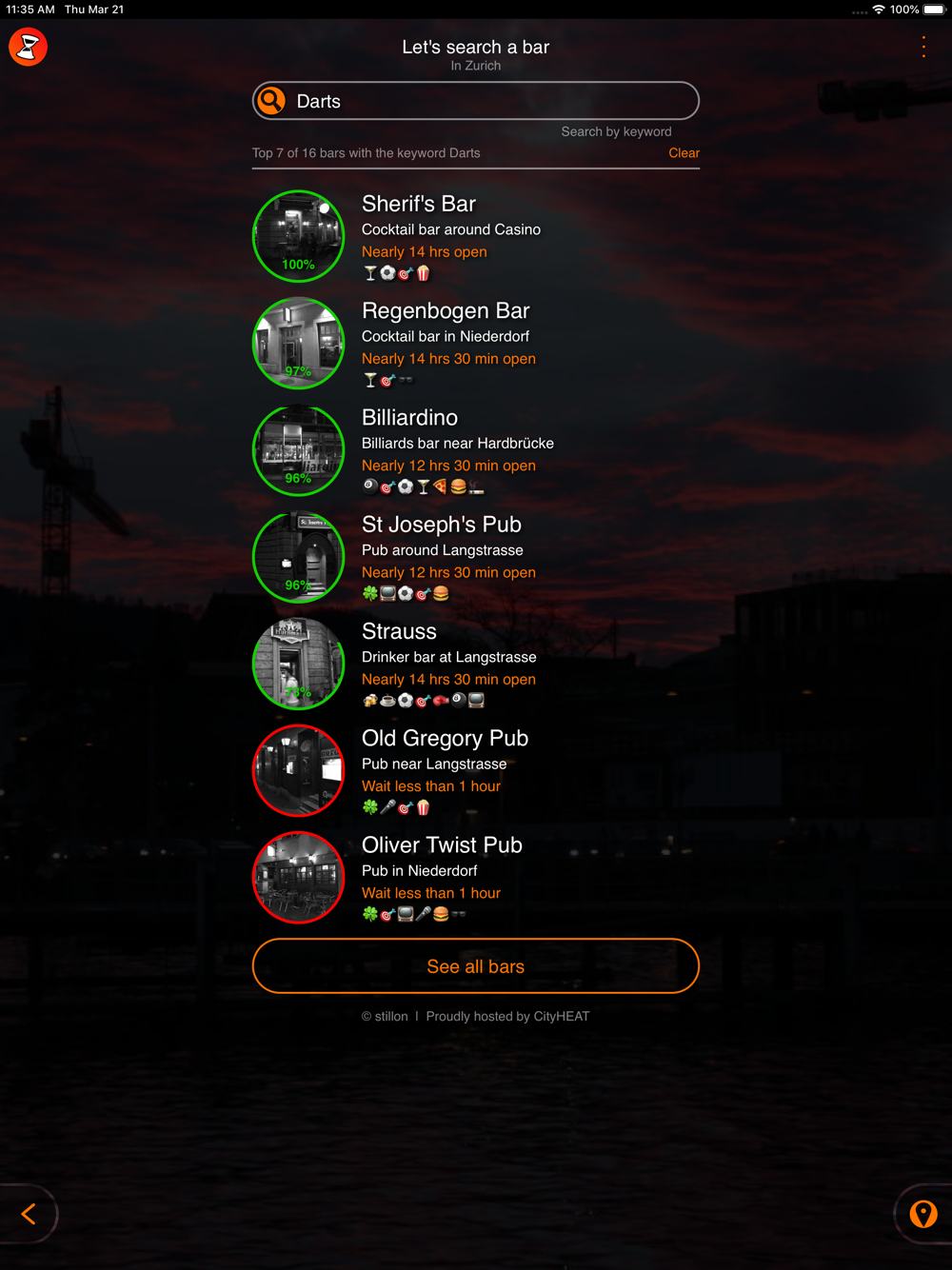Open Sherif's Bar thumbnail image
The image size is (952, 1270).
tap(299, 236)
